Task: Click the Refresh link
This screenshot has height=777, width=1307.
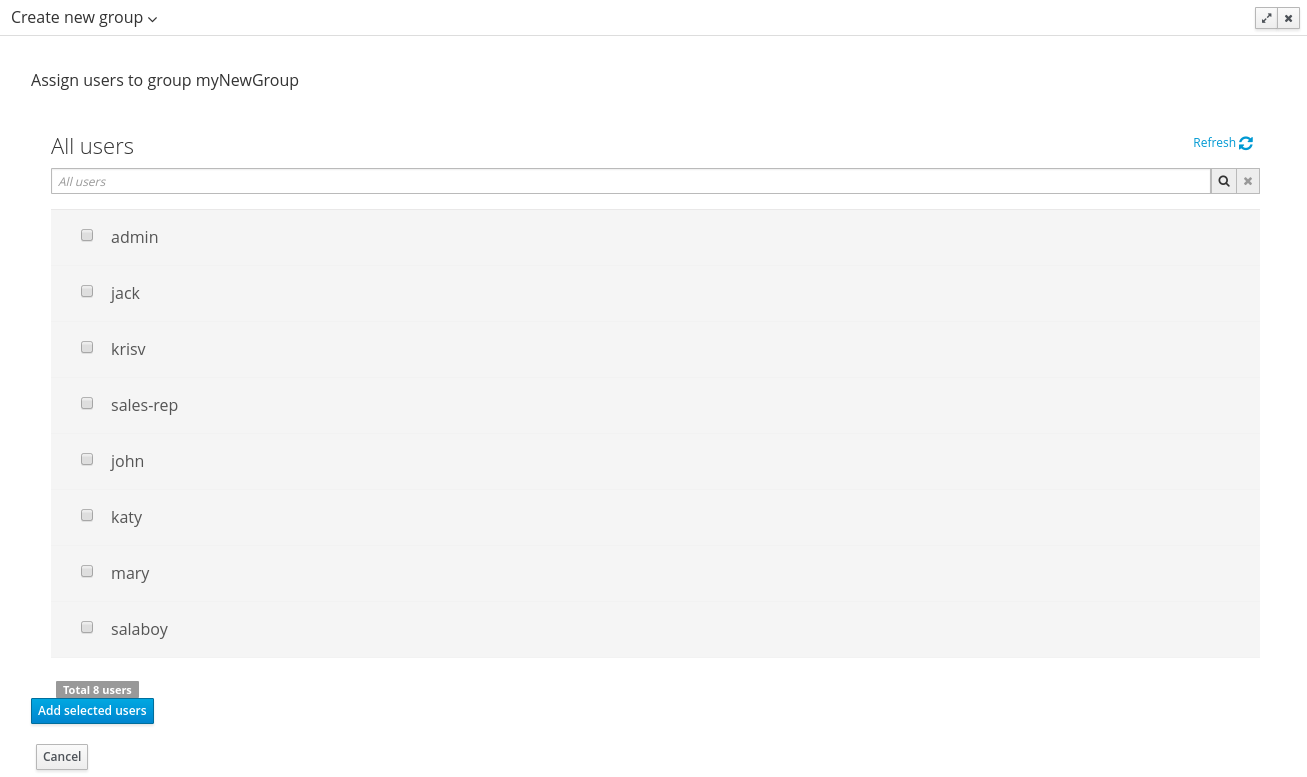Action: [x=1214, y=142]
